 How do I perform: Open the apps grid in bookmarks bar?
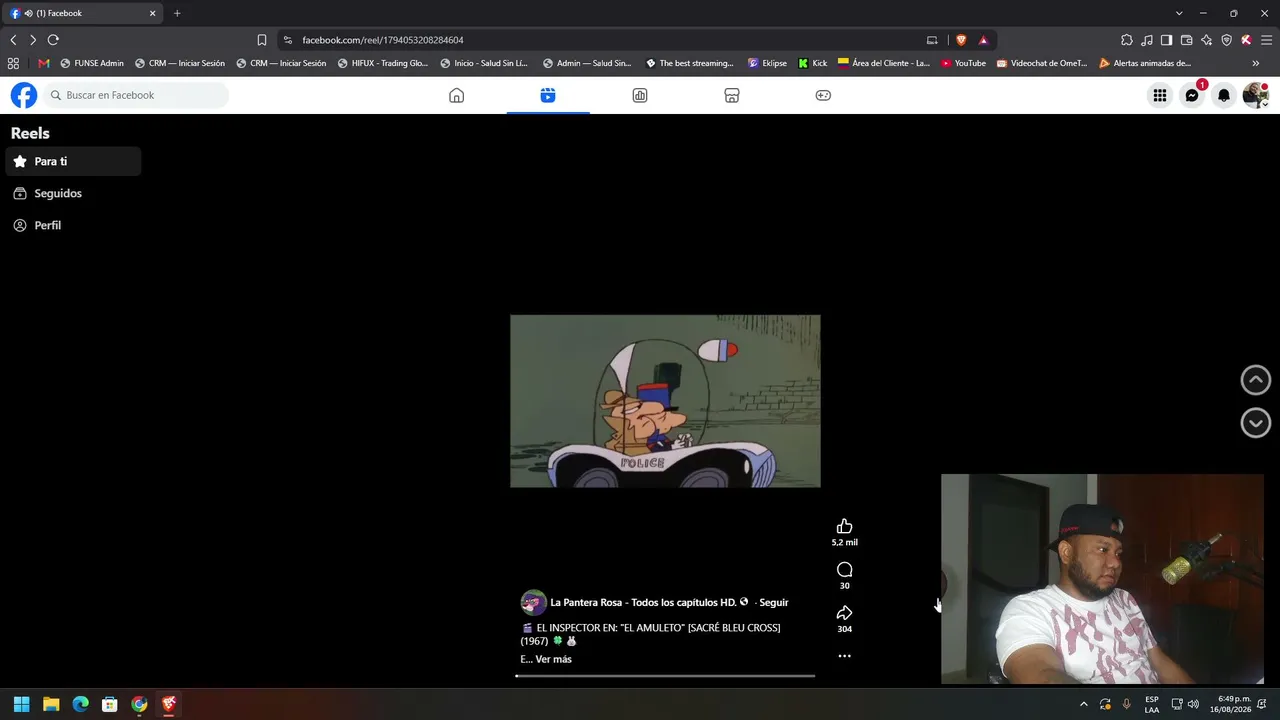(x=13, y=63)
